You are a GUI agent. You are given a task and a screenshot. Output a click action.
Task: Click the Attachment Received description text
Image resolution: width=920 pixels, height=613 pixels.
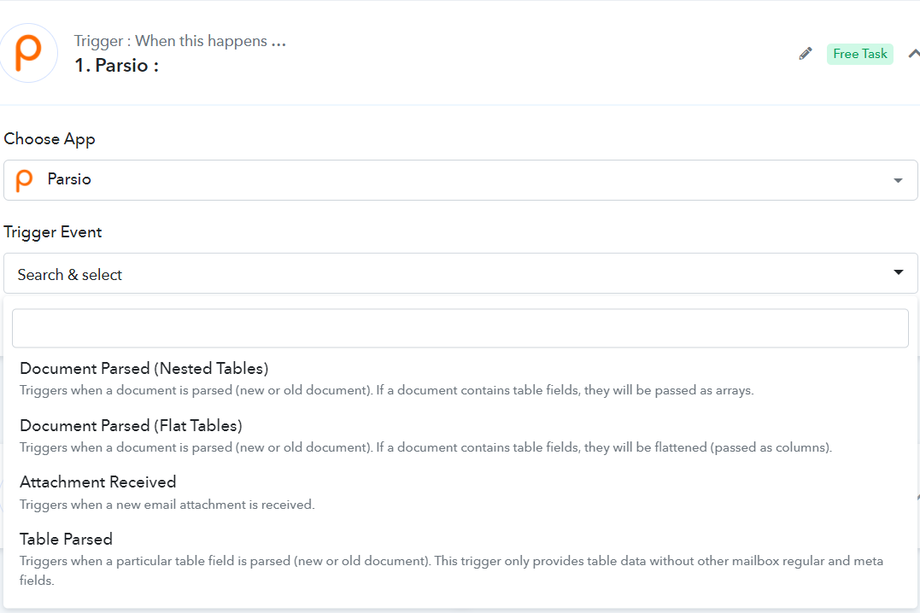[167, 505]
